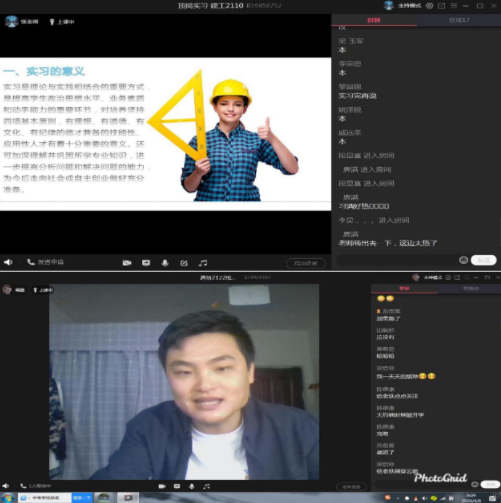Click chat message '实习完再说' in top chat
501x503 pixels.
pos(357,96)
